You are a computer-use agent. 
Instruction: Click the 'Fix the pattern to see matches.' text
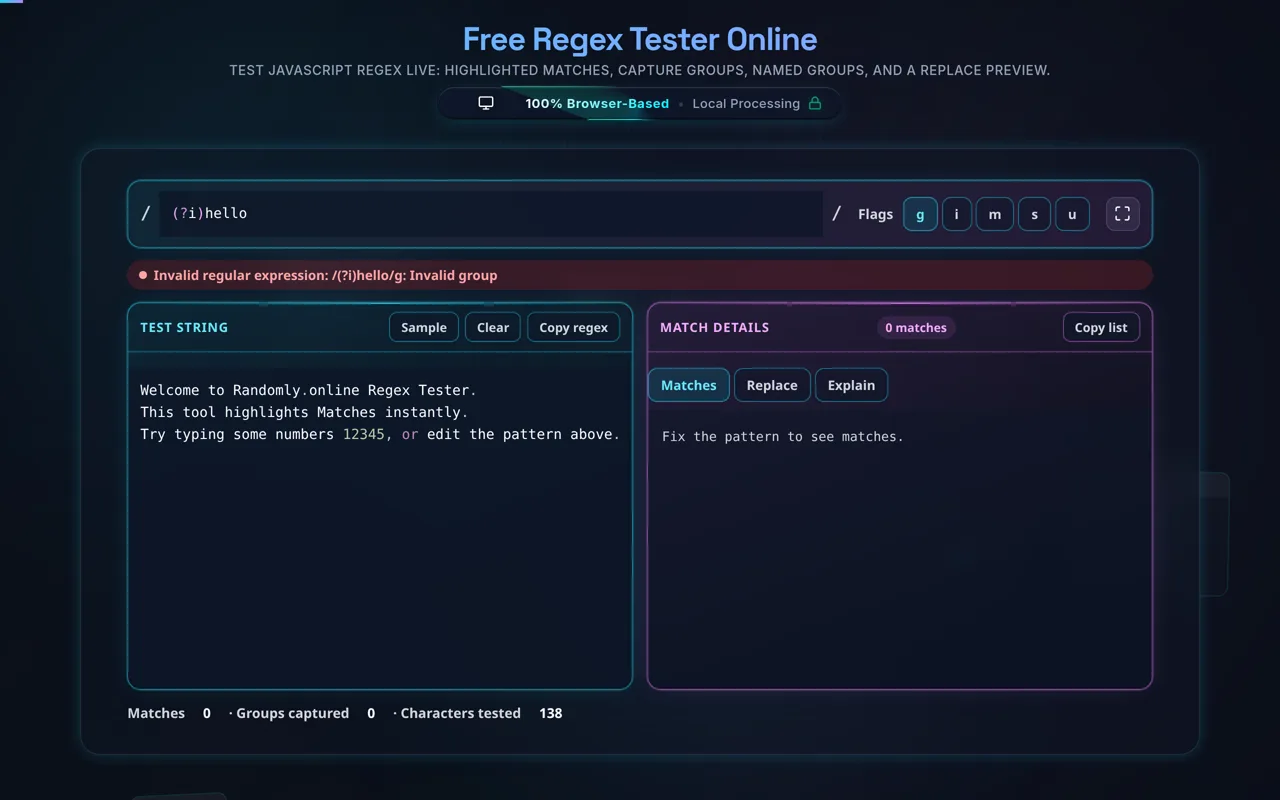(783, 436)
